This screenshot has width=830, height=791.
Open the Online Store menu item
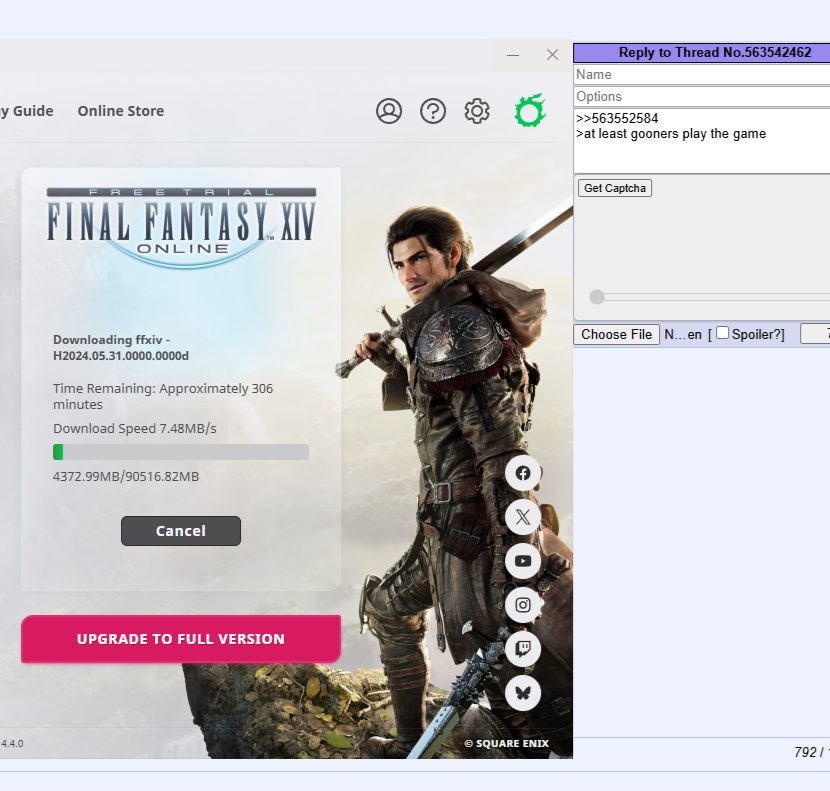pyautogui.click(x=121, y=111)
